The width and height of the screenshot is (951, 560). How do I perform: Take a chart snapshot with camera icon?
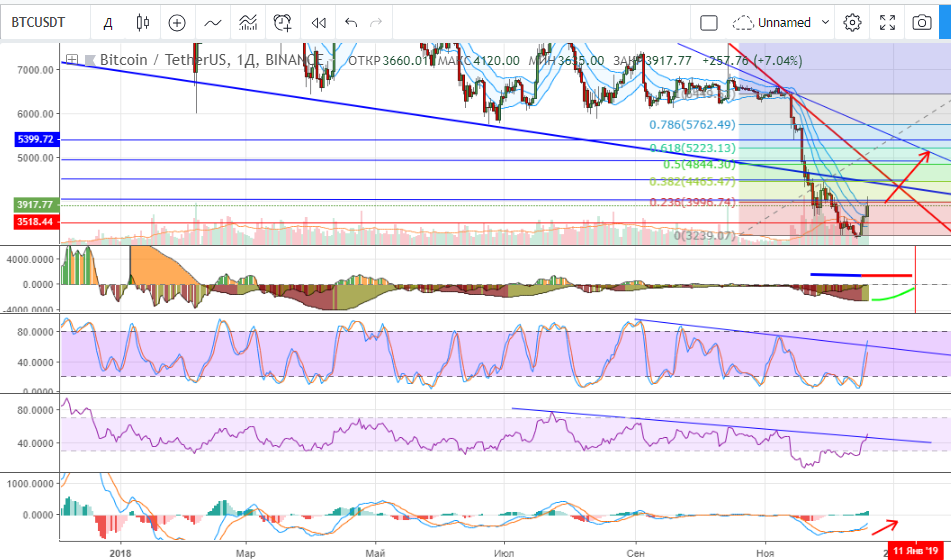[x=921, y=22]
